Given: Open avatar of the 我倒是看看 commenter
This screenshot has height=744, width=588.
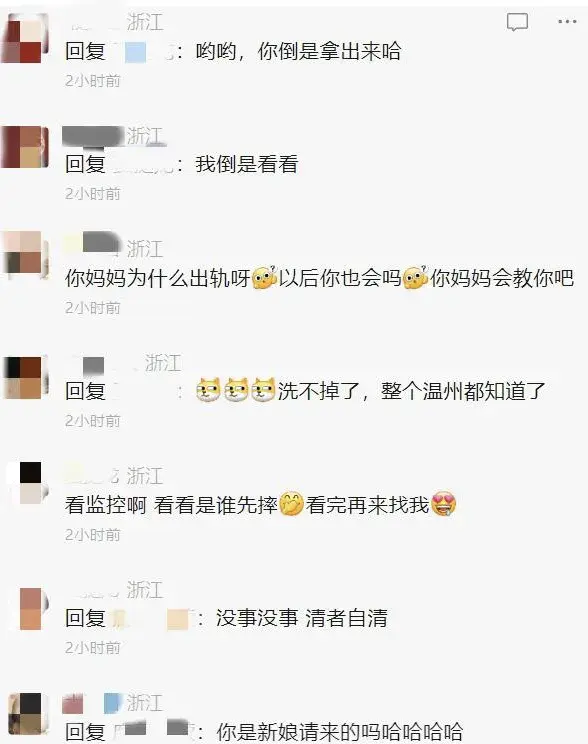Looking at the screenshot, I should coord(26,147).
